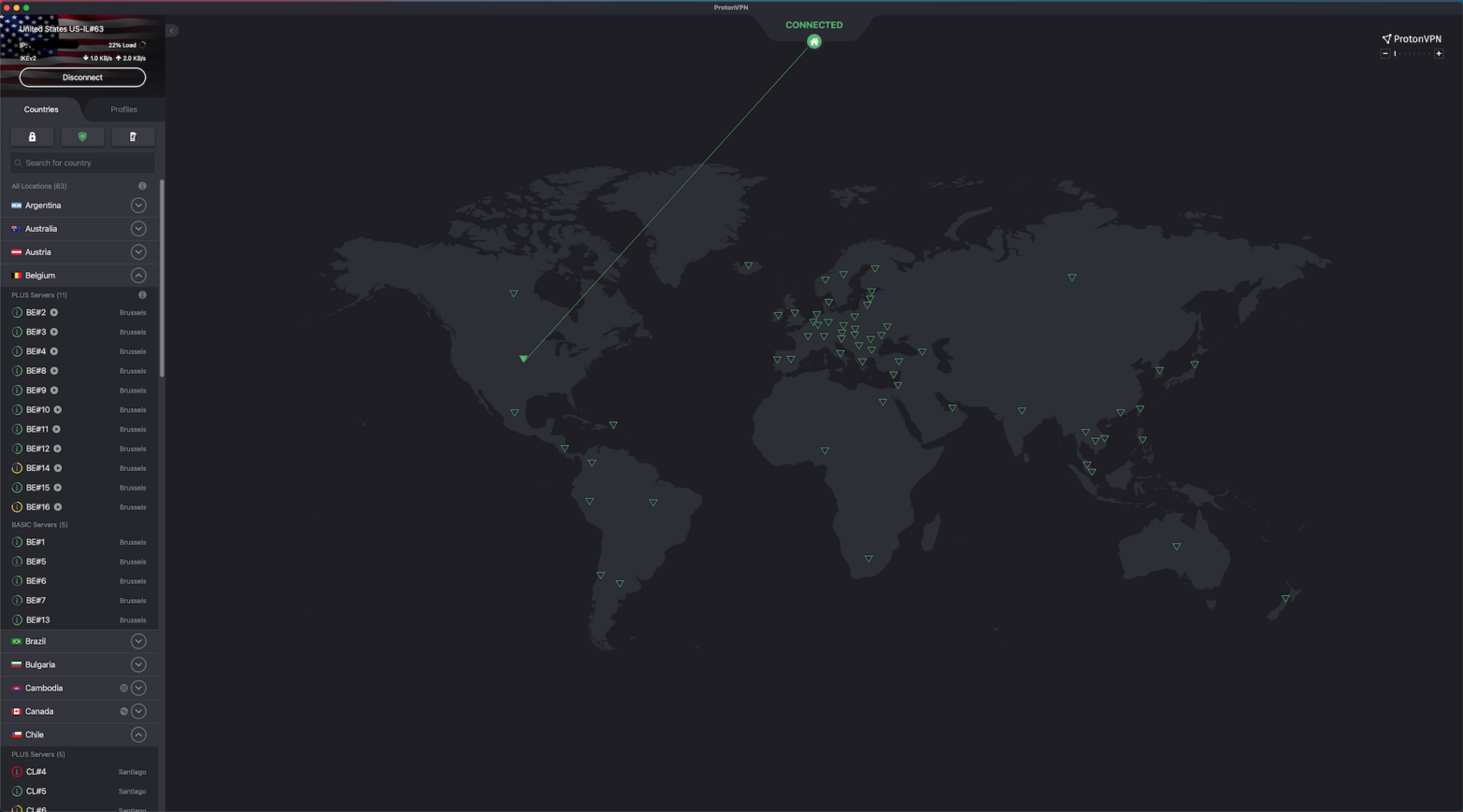Click the home connection marker on the map
The image size is (1463, 812).
(813, 41)
